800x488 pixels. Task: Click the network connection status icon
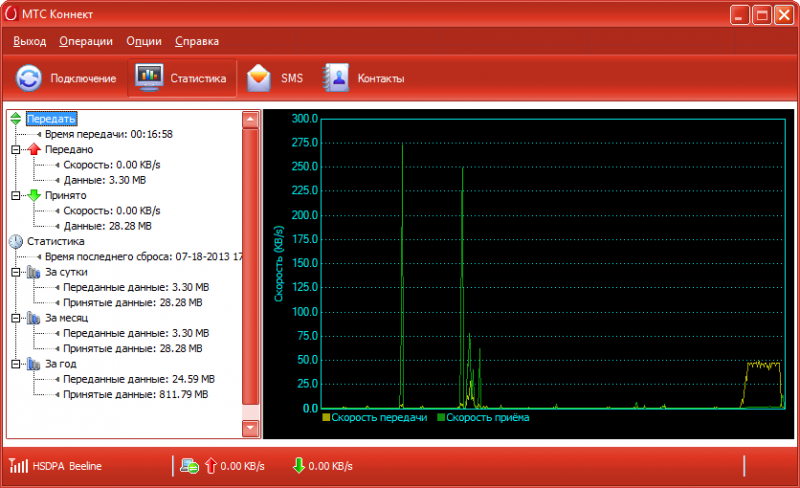click(189, 466)
